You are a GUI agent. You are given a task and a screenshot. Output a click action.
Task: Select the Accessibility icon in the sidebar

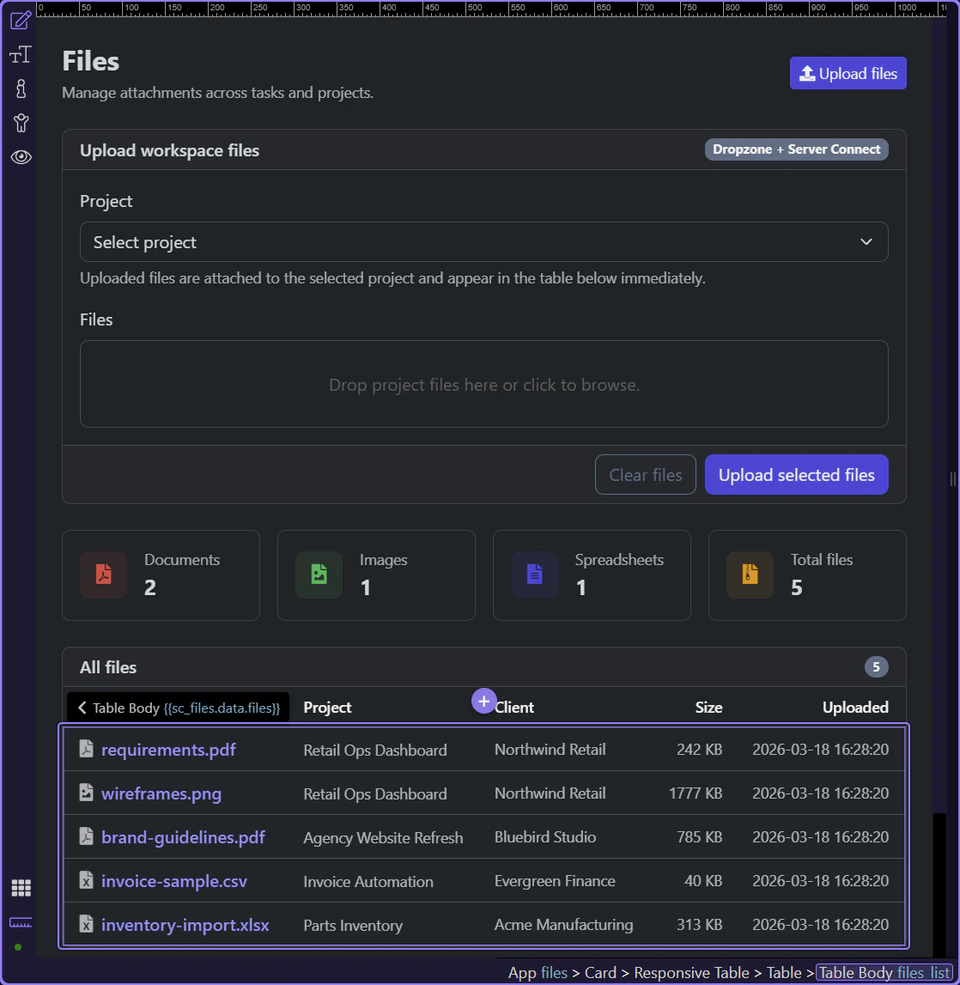click(x=21, y=122)
